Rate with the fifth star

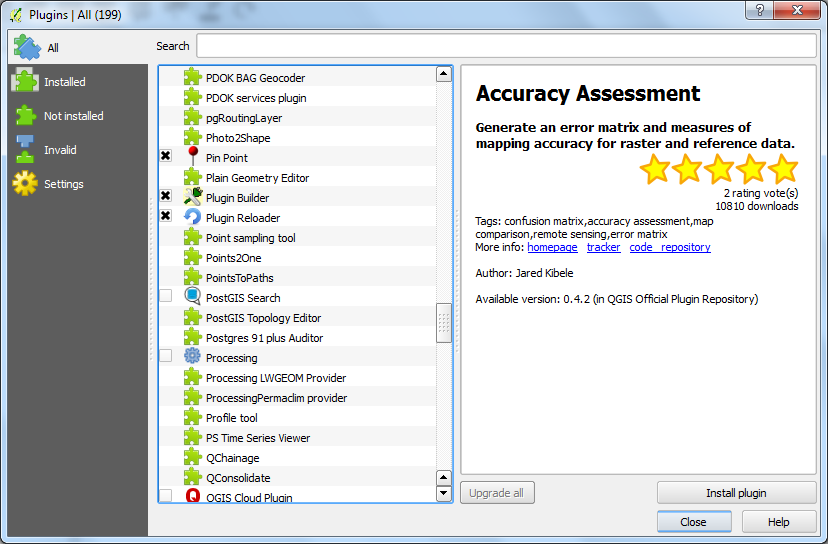(783, 170)
